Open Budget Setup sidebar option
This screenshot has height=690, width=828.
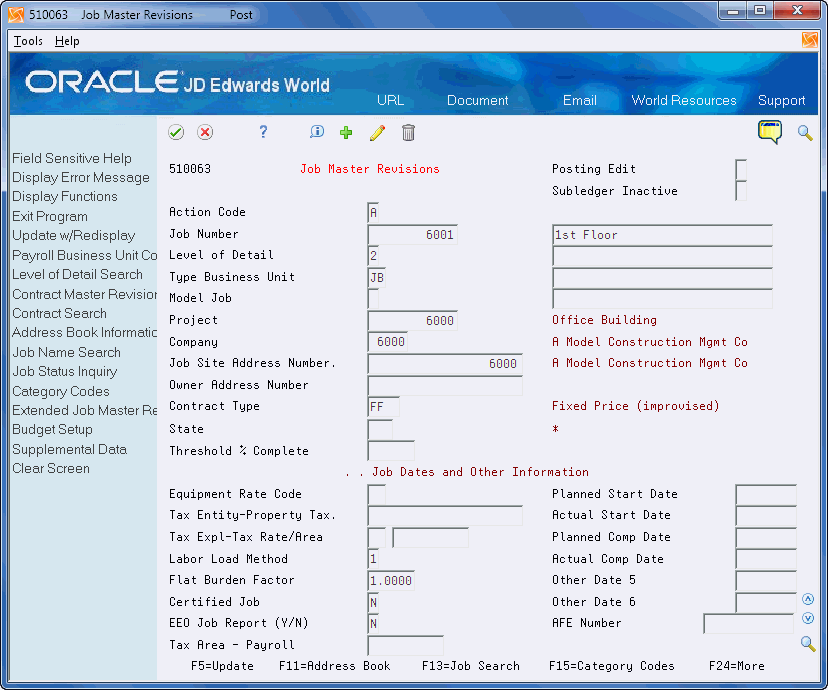pos(53,430)
